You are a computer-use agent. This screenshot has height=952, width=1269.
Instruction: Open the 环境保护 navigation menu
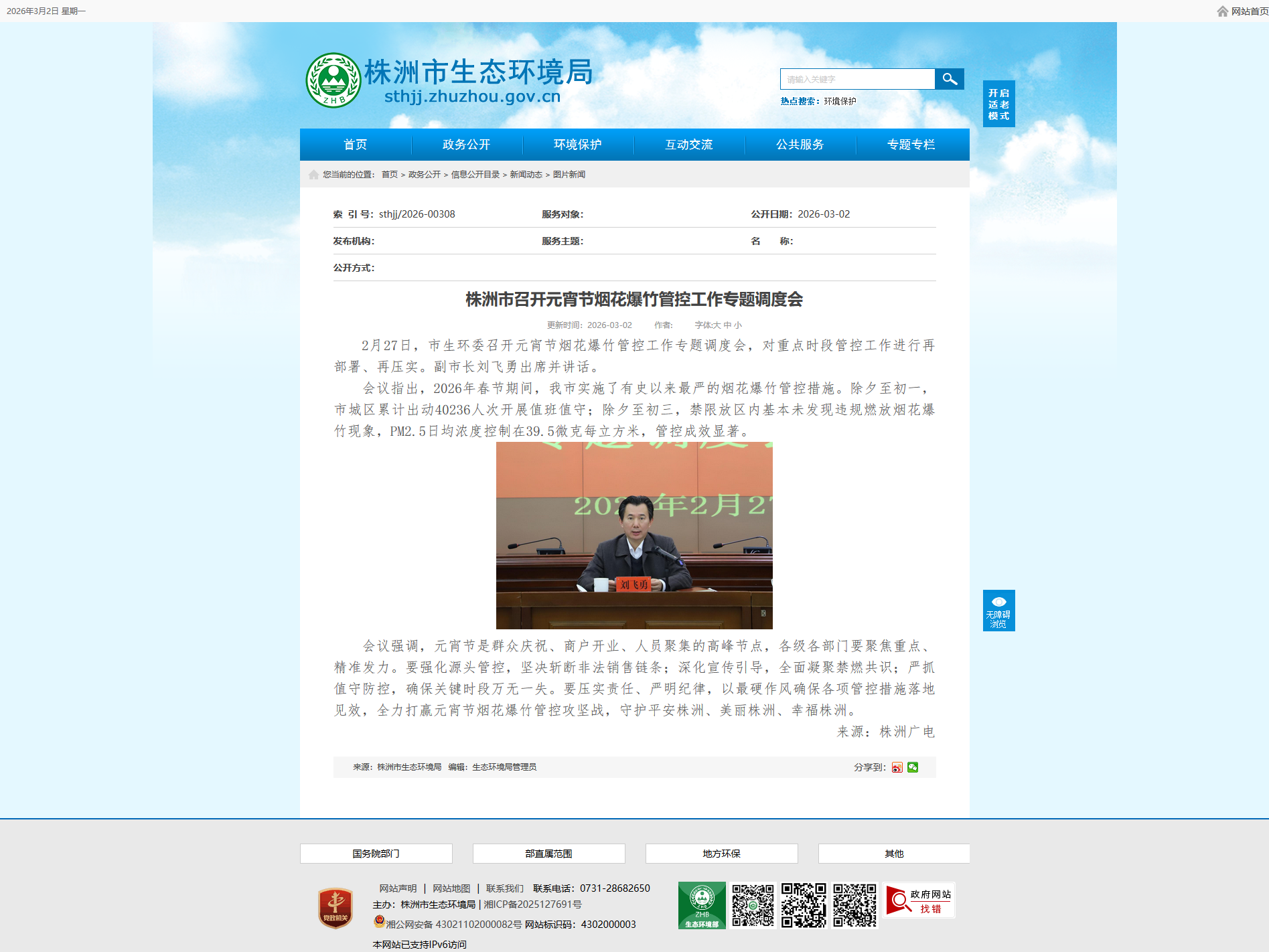(577, 145)
